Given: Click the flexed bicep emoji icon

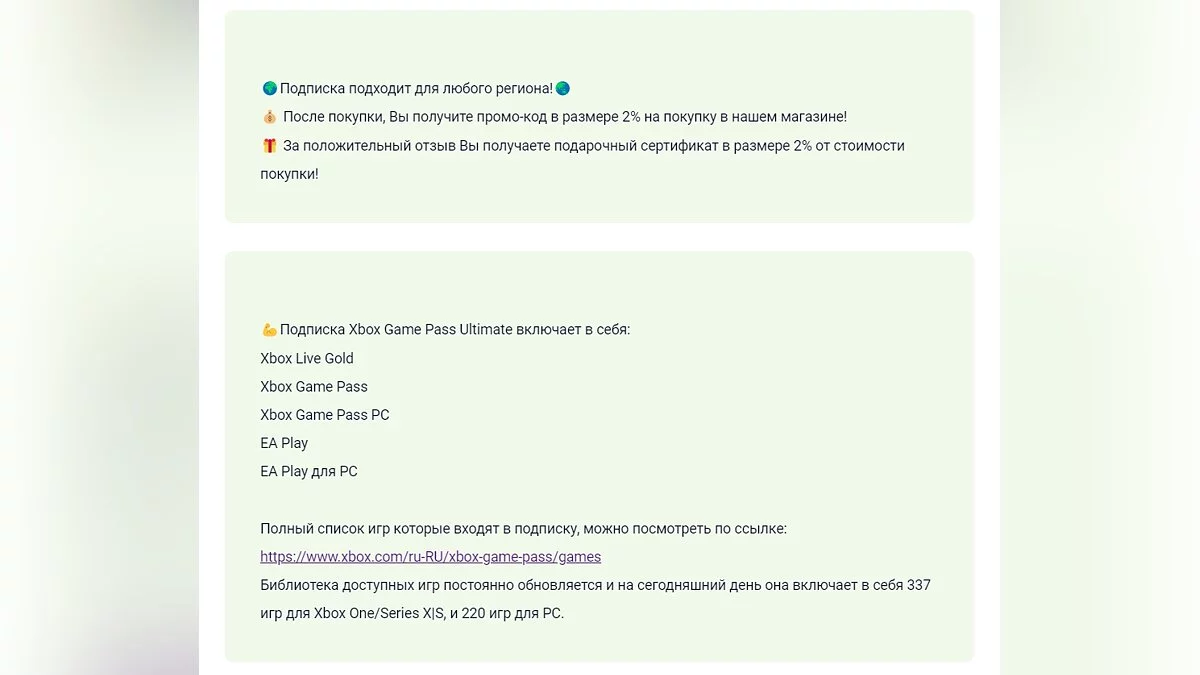Looking at the screenshot, I should [x=269, y=330].
